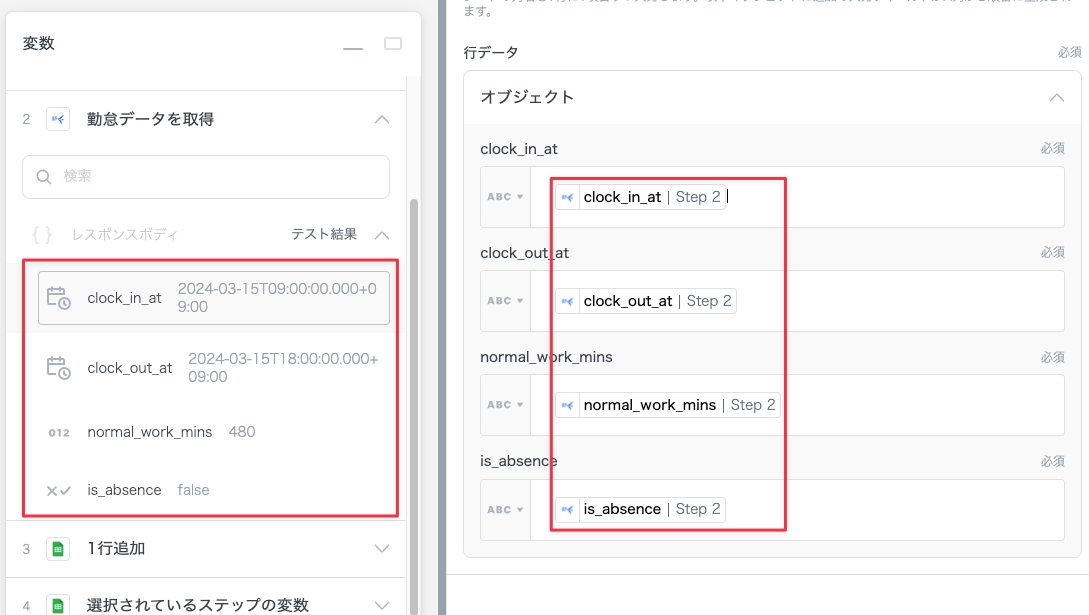Click the normal_work_mins number type icon
The height and width of the screenshot is (615, 1089).
click(x=59, y=432)
